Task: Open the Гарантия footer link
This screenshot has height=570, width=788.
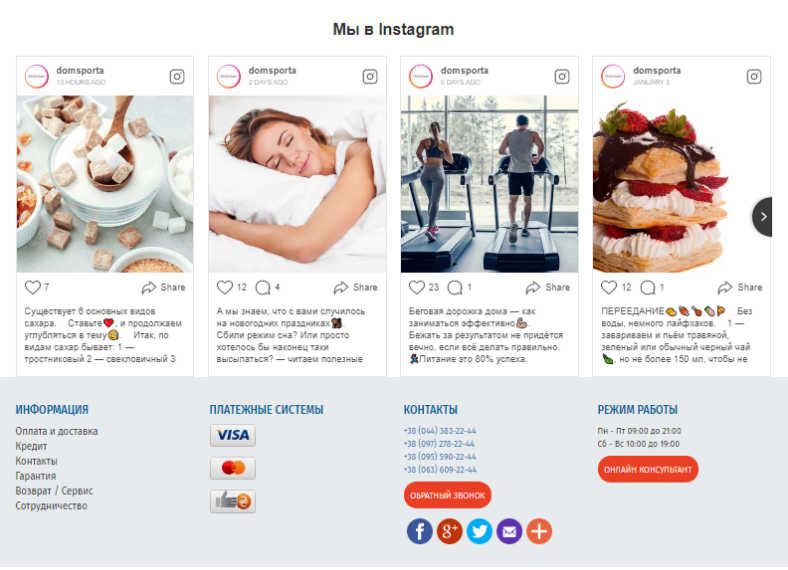Action: (x=35, y=476)
